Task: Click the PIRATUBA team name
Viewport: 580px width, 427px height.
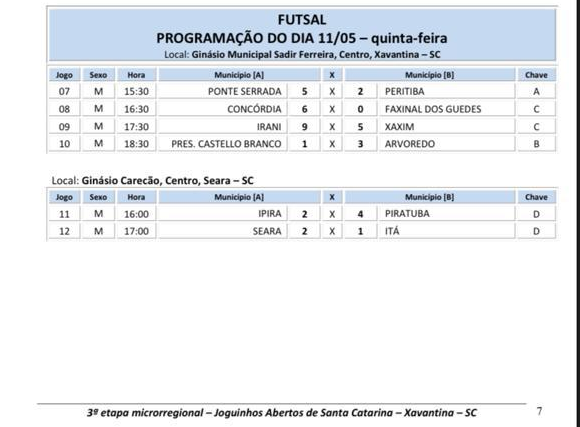Action: (407, 214)
